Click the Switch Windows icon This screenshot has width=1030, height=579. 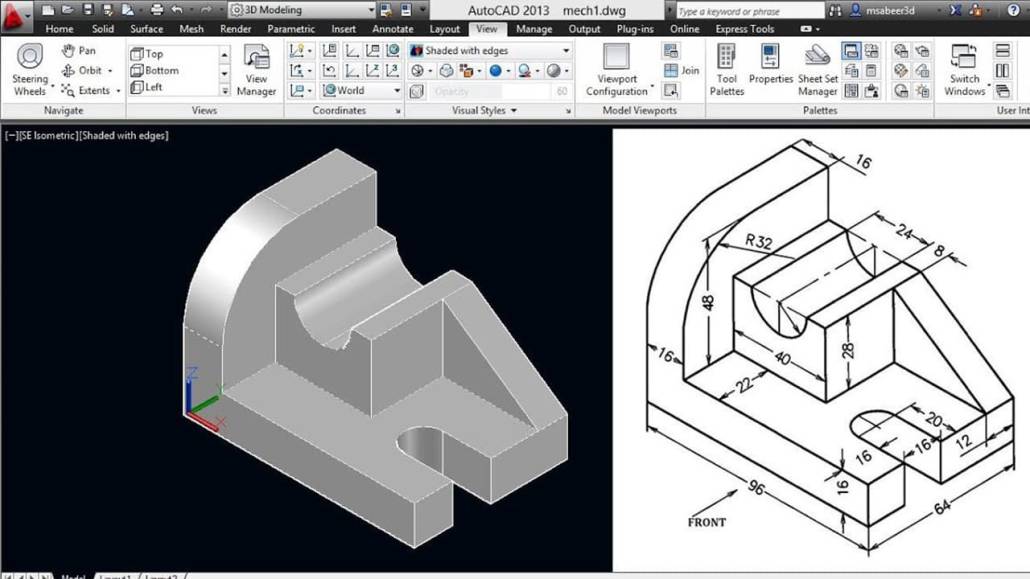964,67
